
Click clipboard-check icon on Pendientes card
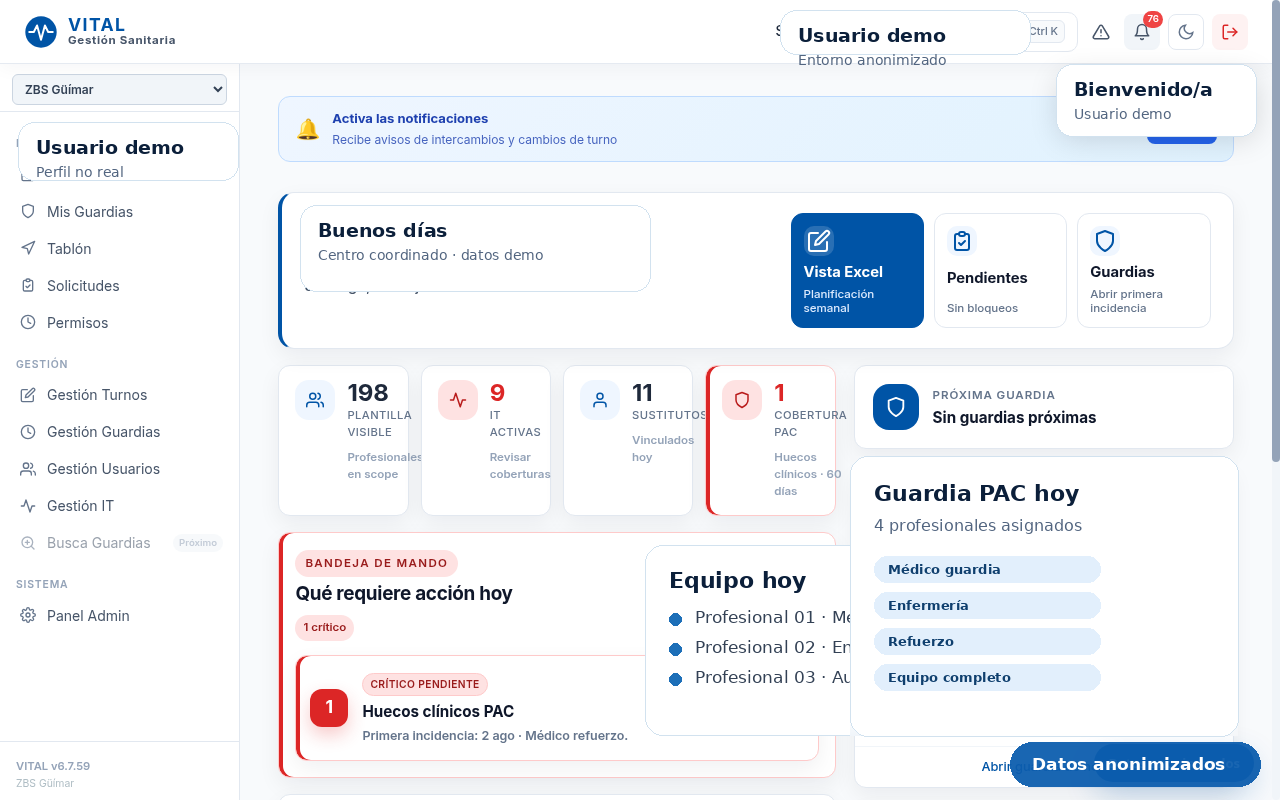[962, 241]
